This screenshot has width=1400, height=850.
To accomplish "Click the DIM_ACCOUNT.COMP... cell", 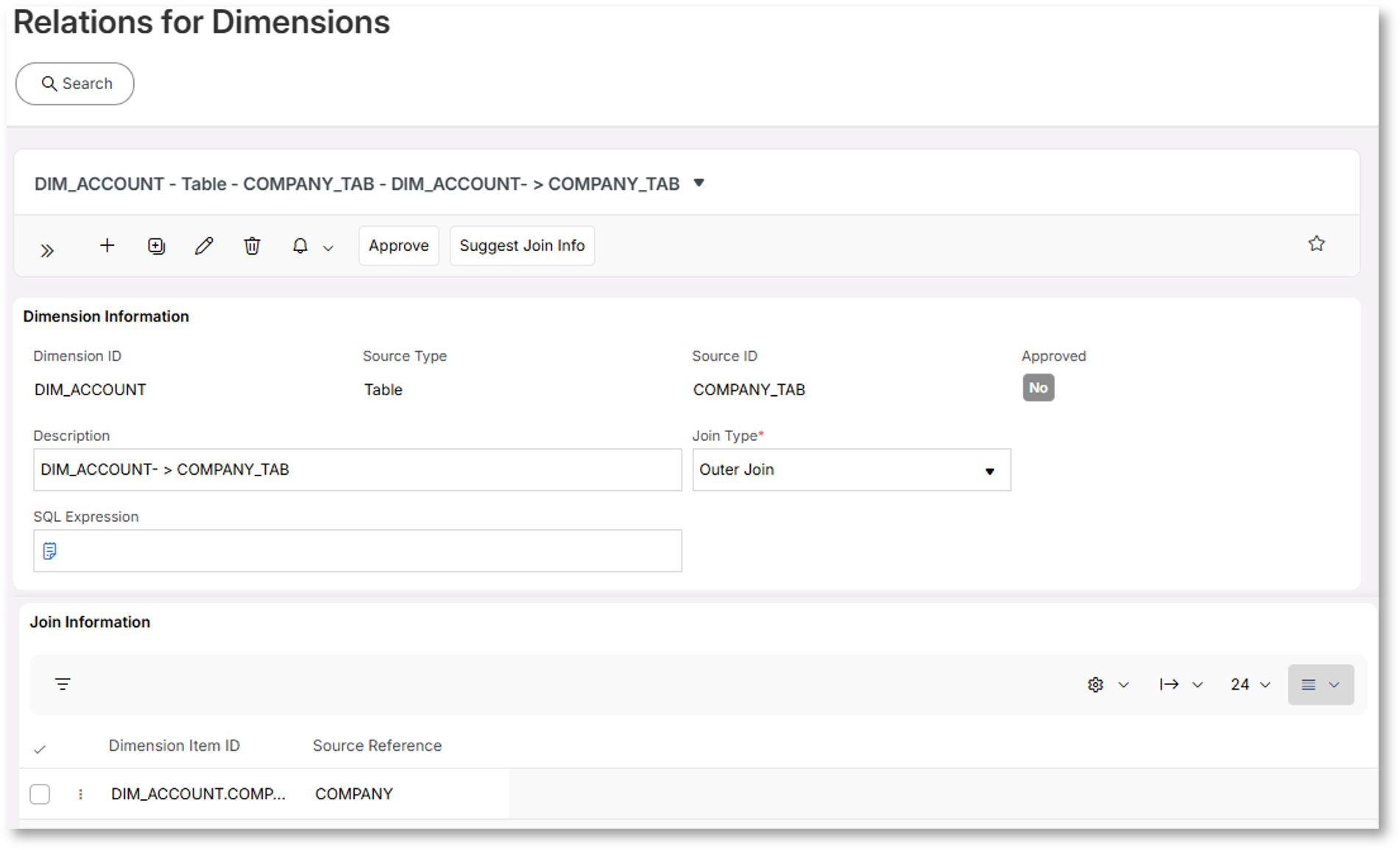I will (x=198, y=794).
